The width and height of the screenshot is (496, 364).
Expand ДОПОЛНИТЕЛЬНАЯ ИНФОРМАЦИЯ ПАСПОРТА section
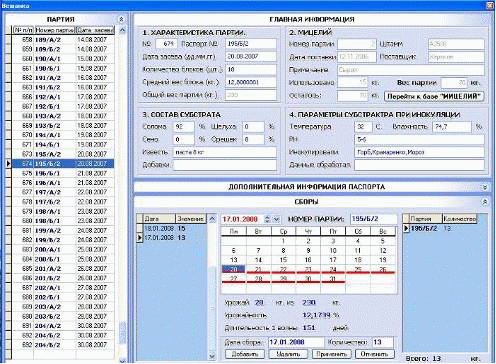[x=485, y=187]
